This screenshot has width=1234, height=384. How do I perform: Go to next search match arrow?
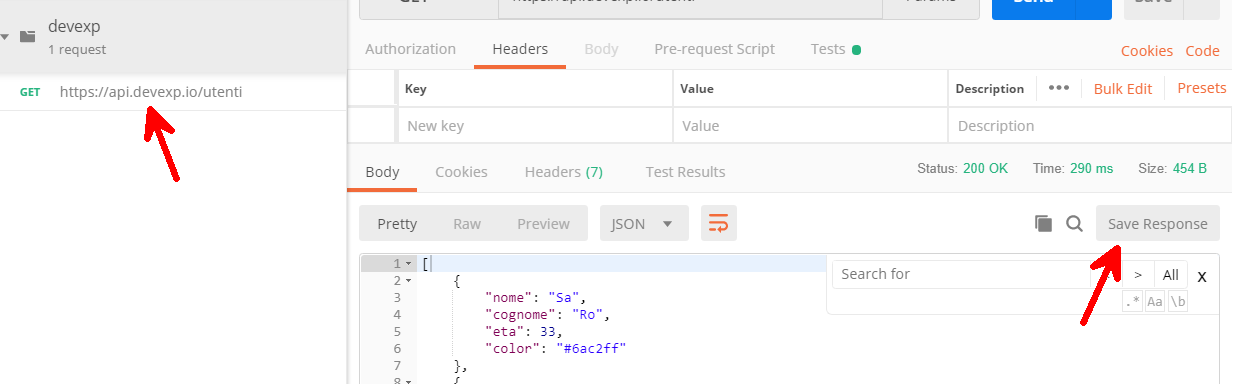(x=1138, y=275)
